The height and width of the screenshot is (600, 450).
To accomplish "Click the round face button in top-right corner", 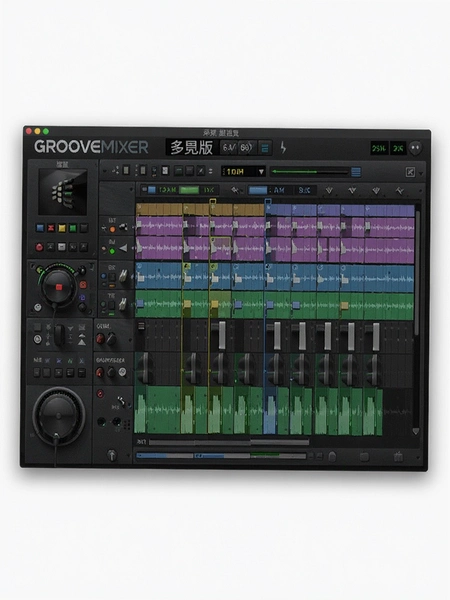I will [x=415, y=148].
